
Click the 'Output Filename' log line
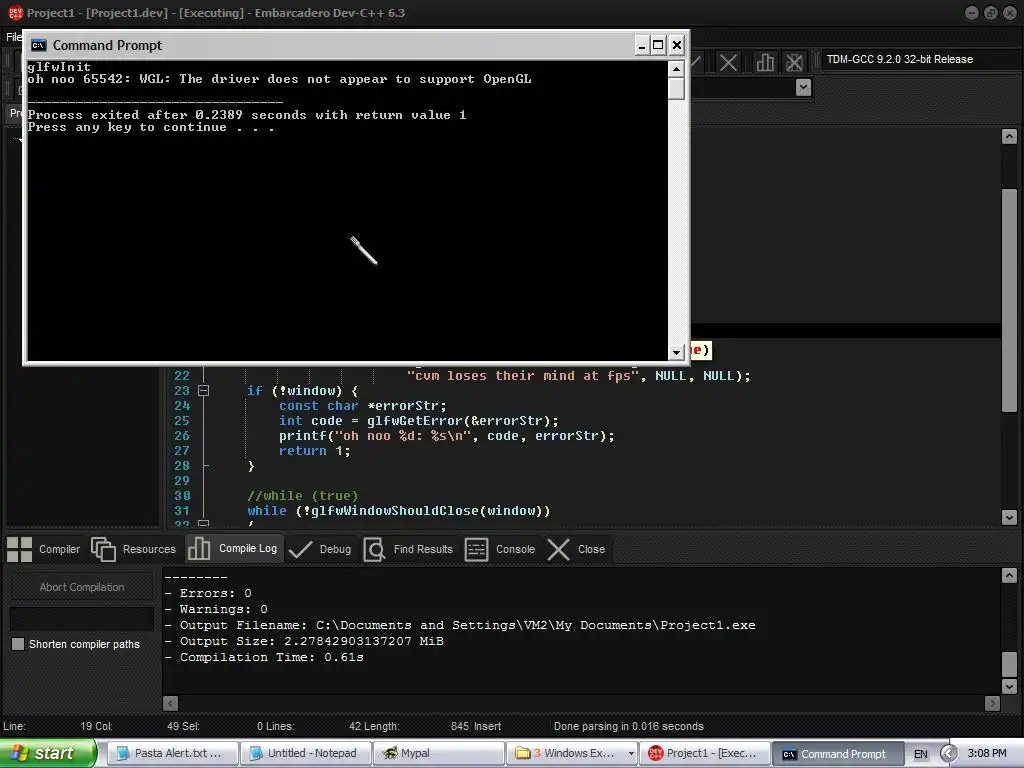point(460,625)
